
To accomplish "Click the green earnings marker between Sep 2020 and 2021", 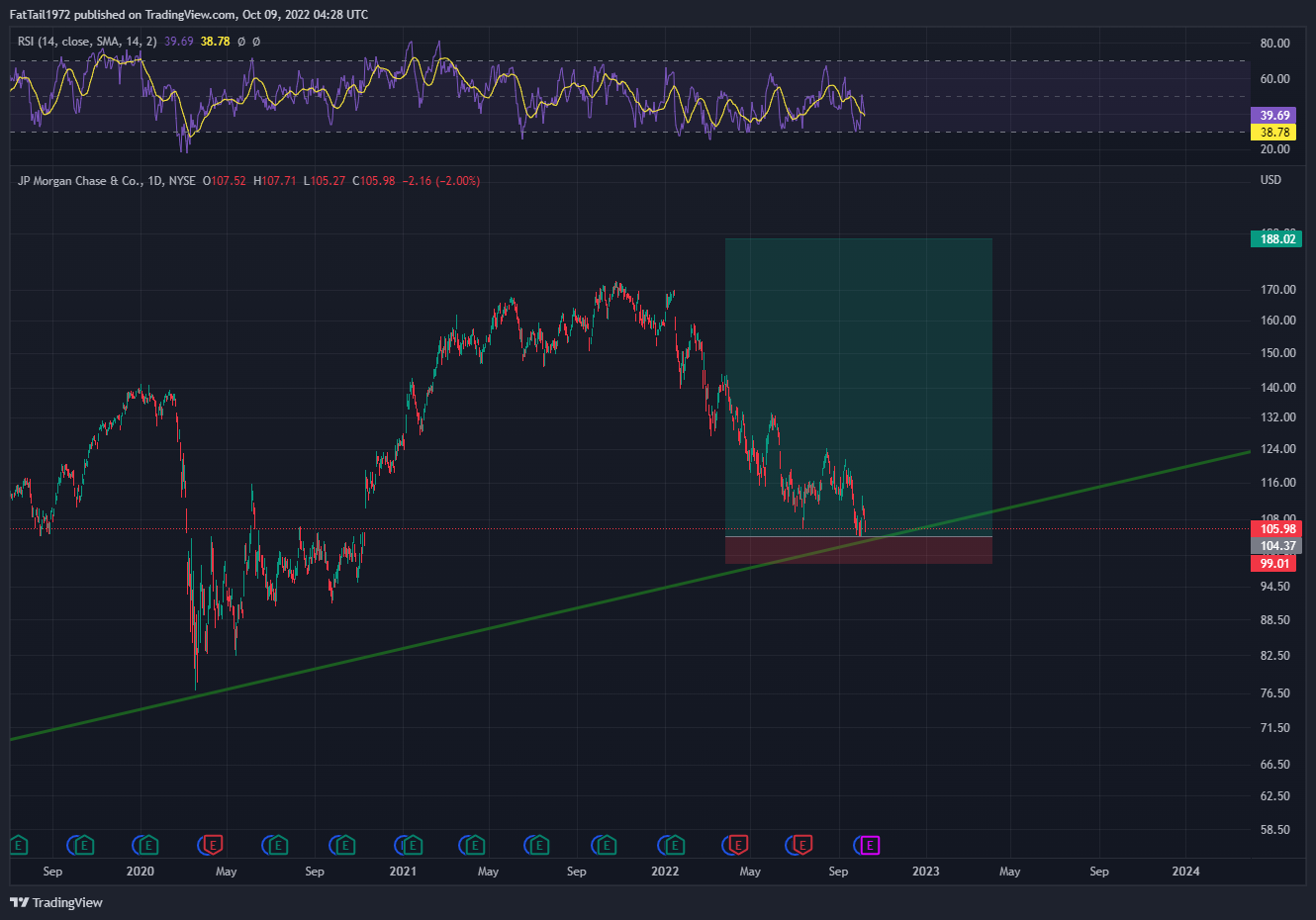I will 345,845.
